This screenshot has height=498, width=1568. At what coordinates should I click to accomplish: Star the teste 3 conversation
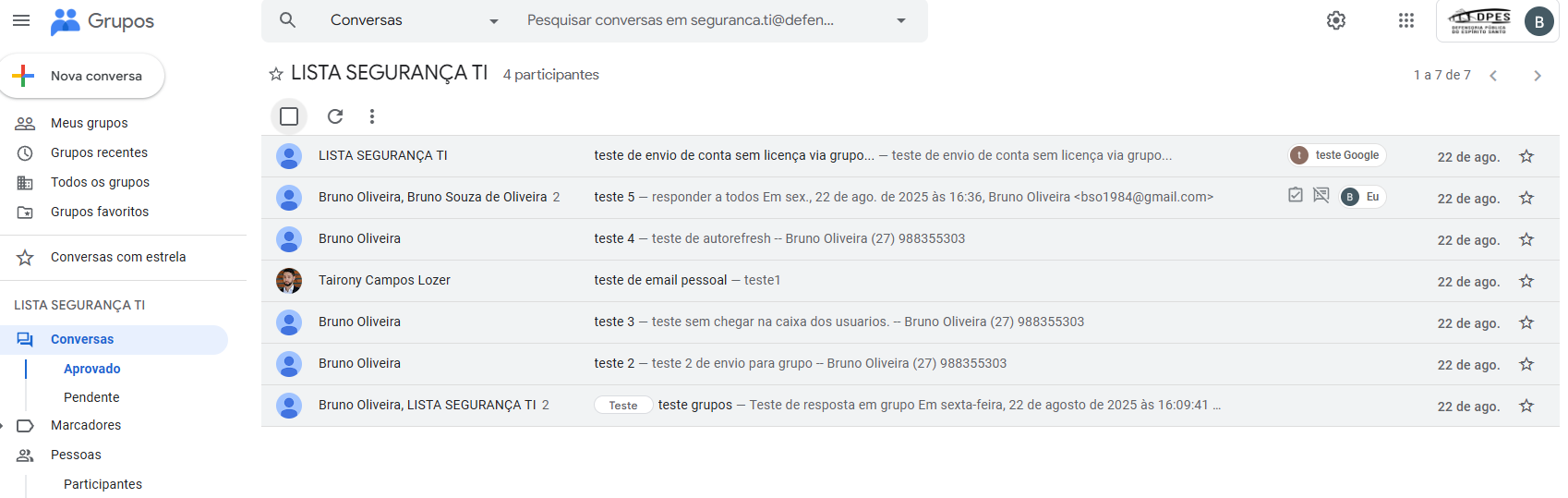(1526, 322)
